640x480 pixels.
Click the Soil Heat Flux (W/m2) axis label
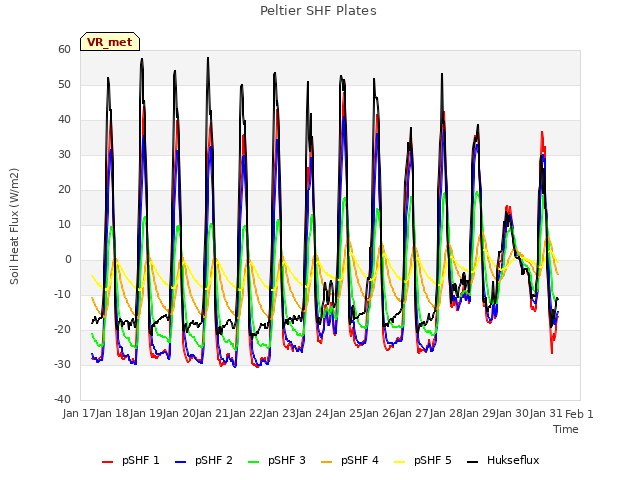[x=14, y=226]
